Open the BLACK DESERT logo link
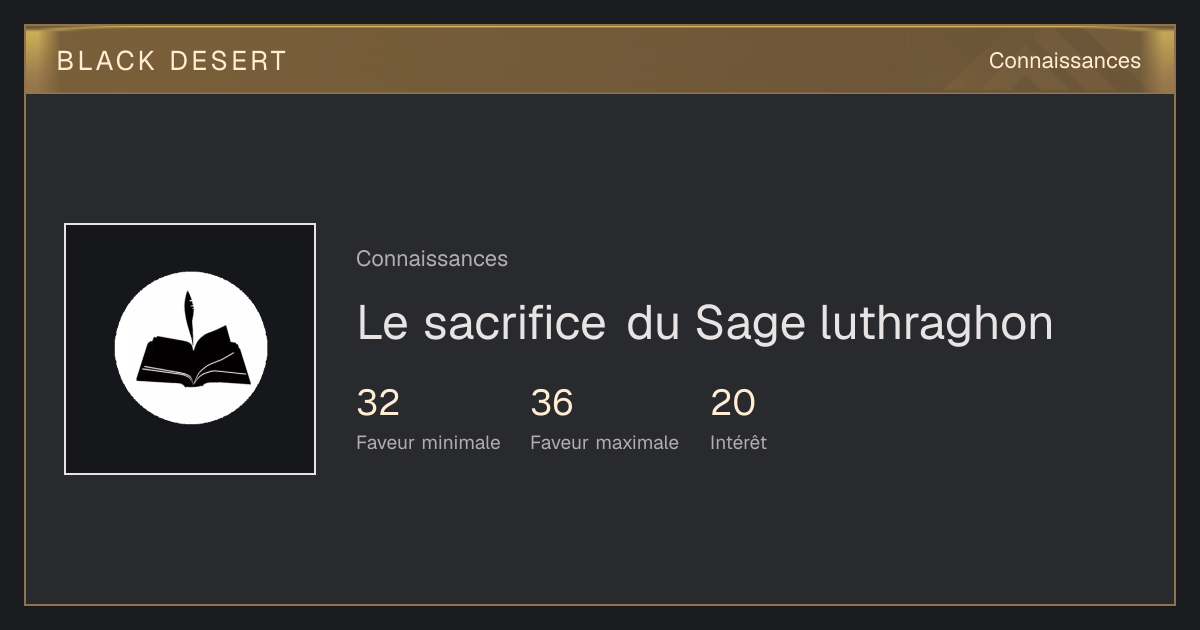Viewport: 1200px width, 630px height. pyautogui.click(x=172, y=61)
